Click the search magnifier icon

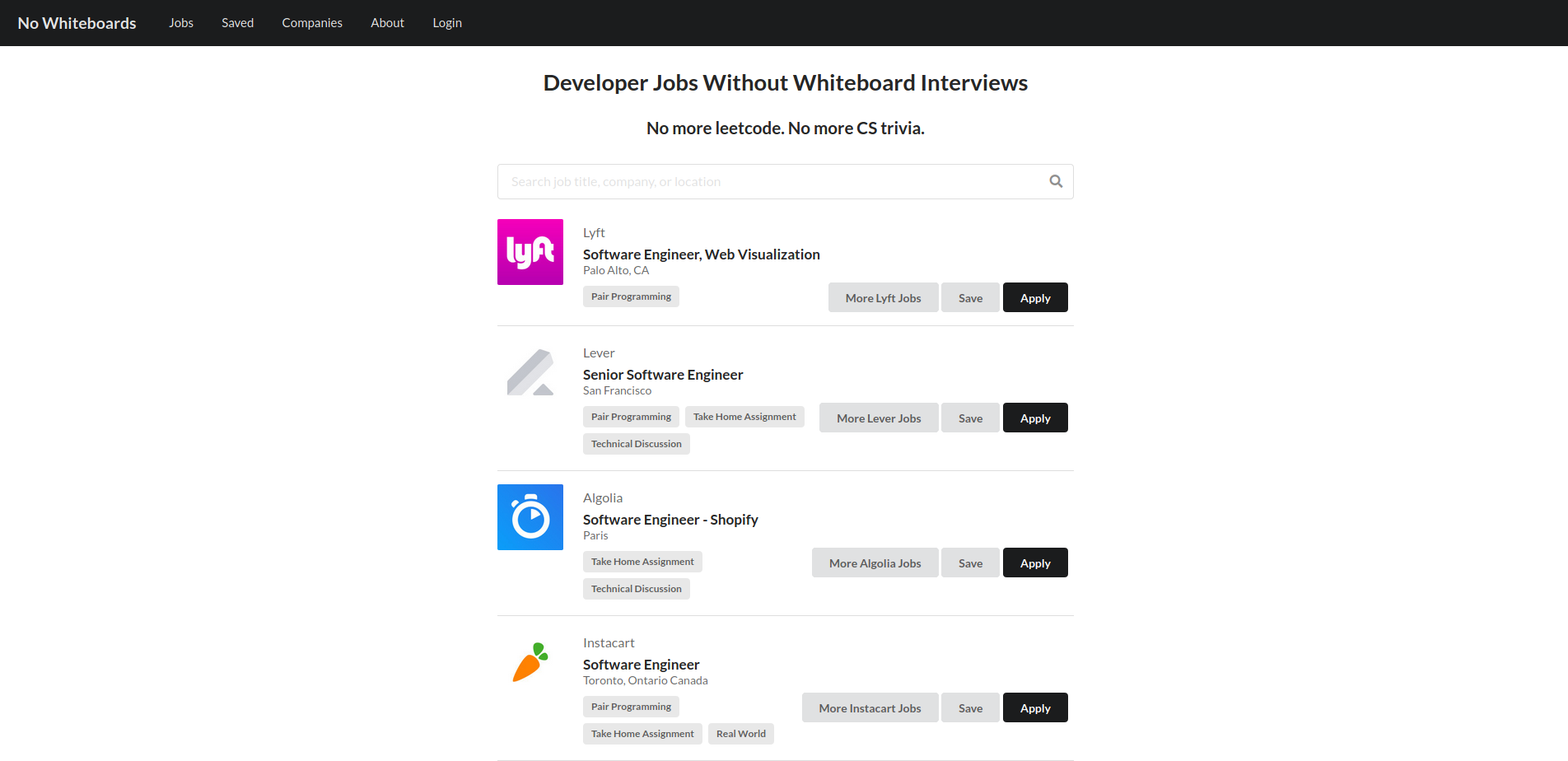coord(1056,181)
